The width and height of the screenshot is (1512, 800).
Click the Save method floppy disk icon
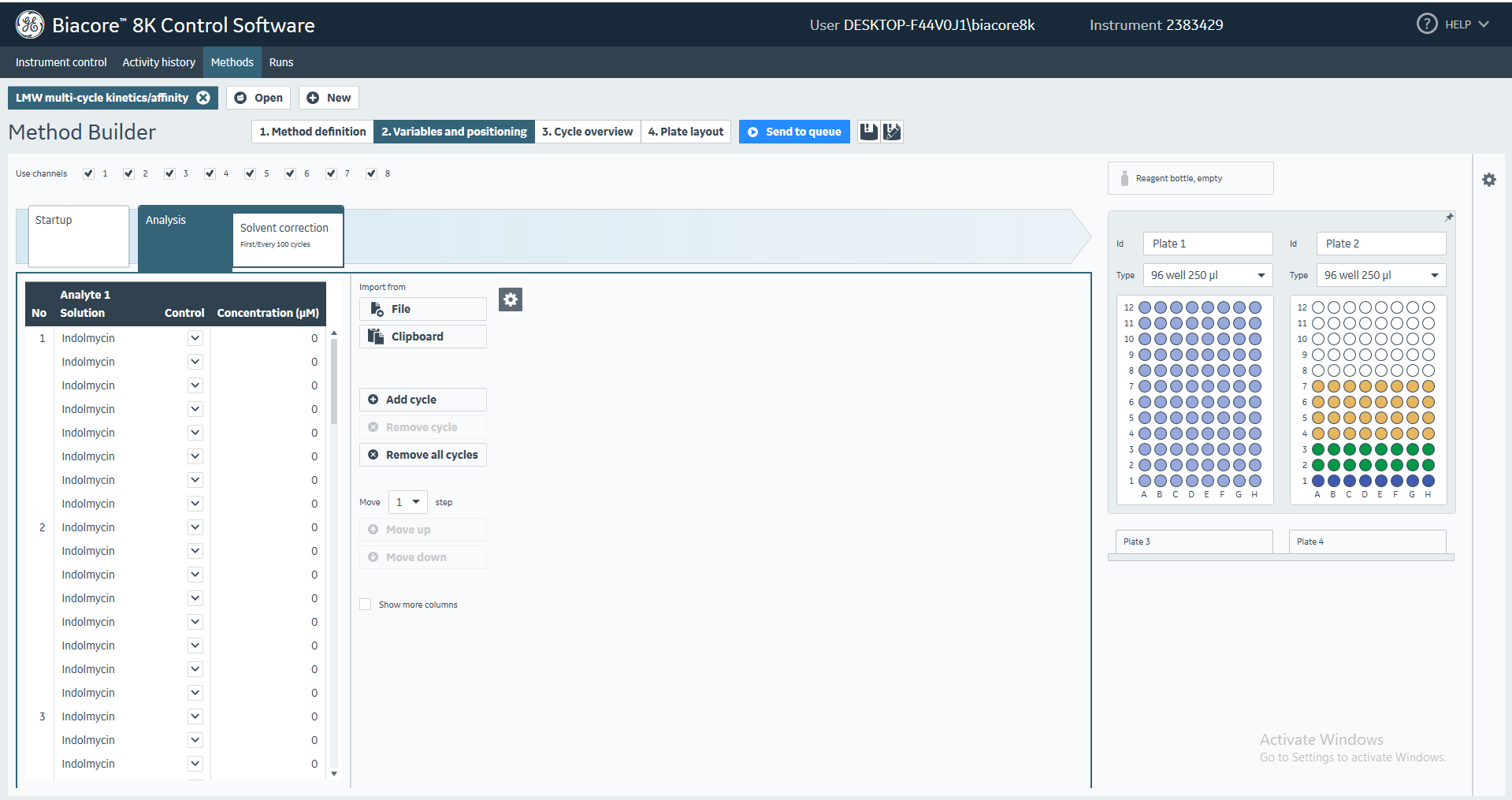coord(868,132)
